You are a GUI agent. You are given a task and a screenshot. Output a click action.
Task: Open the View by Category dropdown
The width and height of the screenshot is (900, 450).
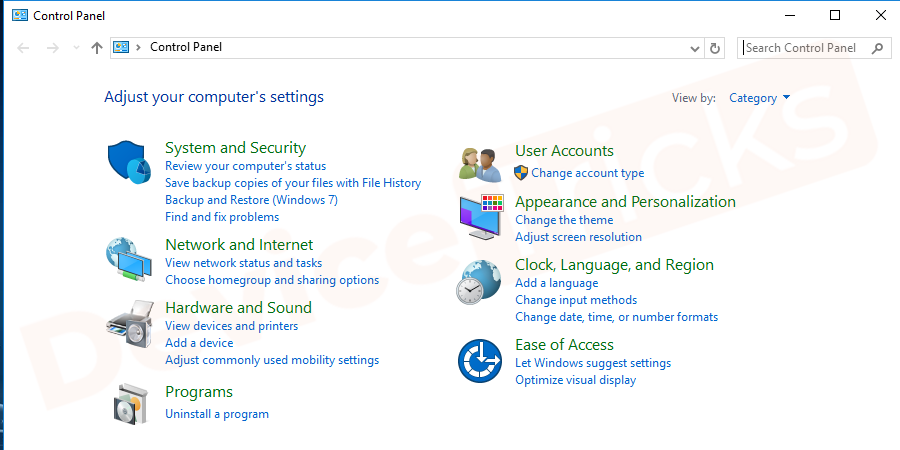tap(759, 98)
